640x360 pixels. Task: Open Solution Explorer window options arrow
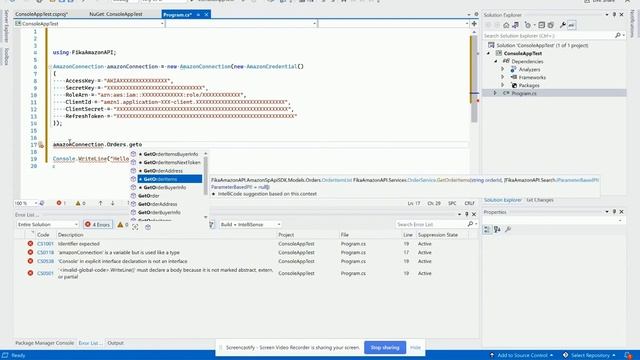(x=607, y=15)
